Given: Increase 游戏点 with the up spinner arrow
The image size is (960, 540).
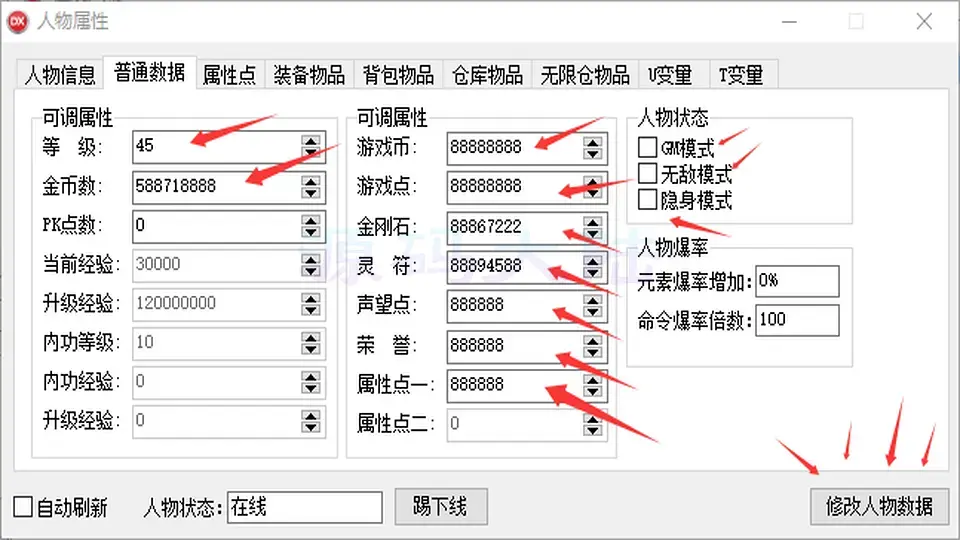Looking at the screenshot, I should [592, 181].
